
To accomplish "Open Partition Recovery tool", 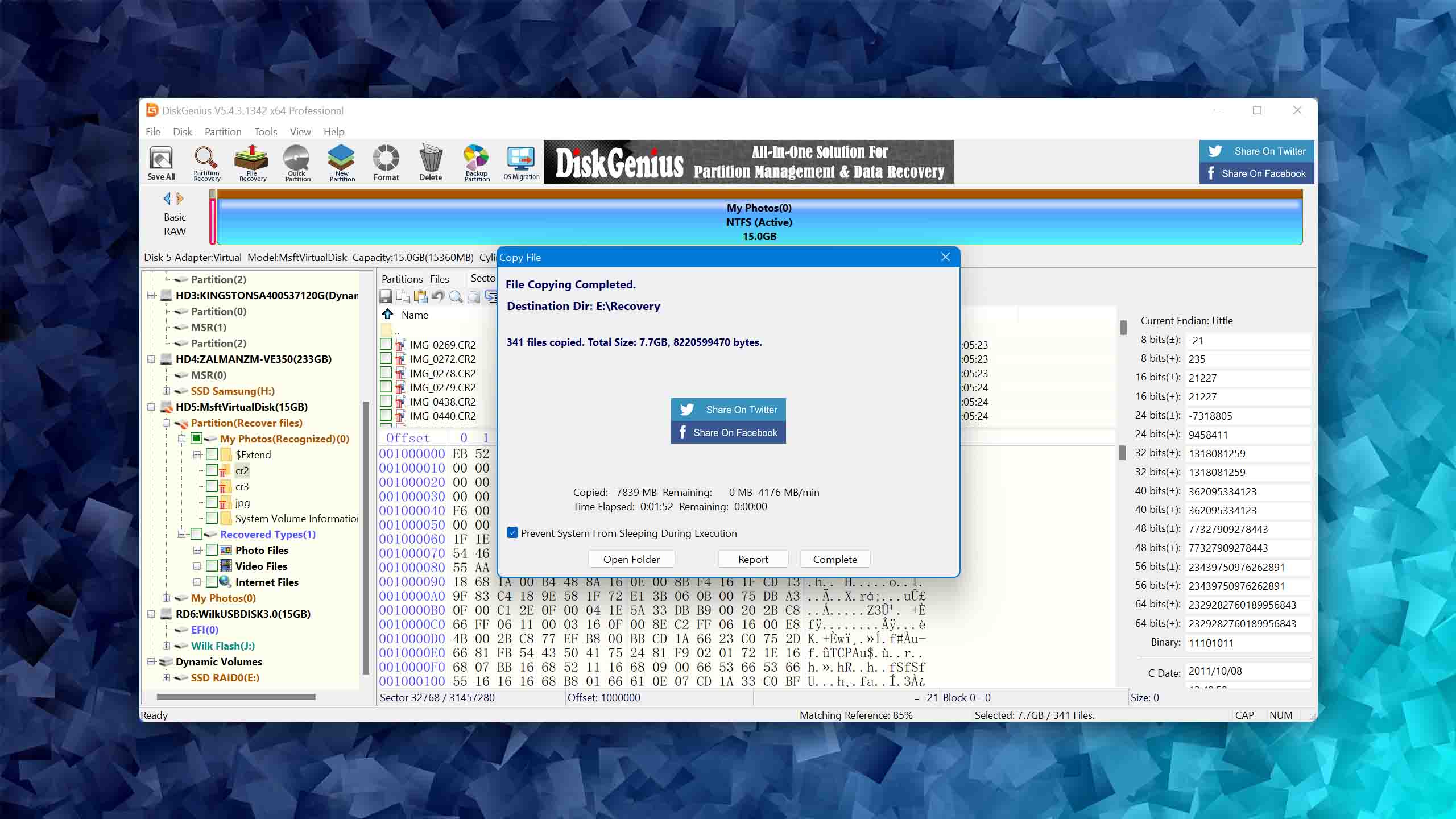I will pyautogui.click(x=206, y=163).
